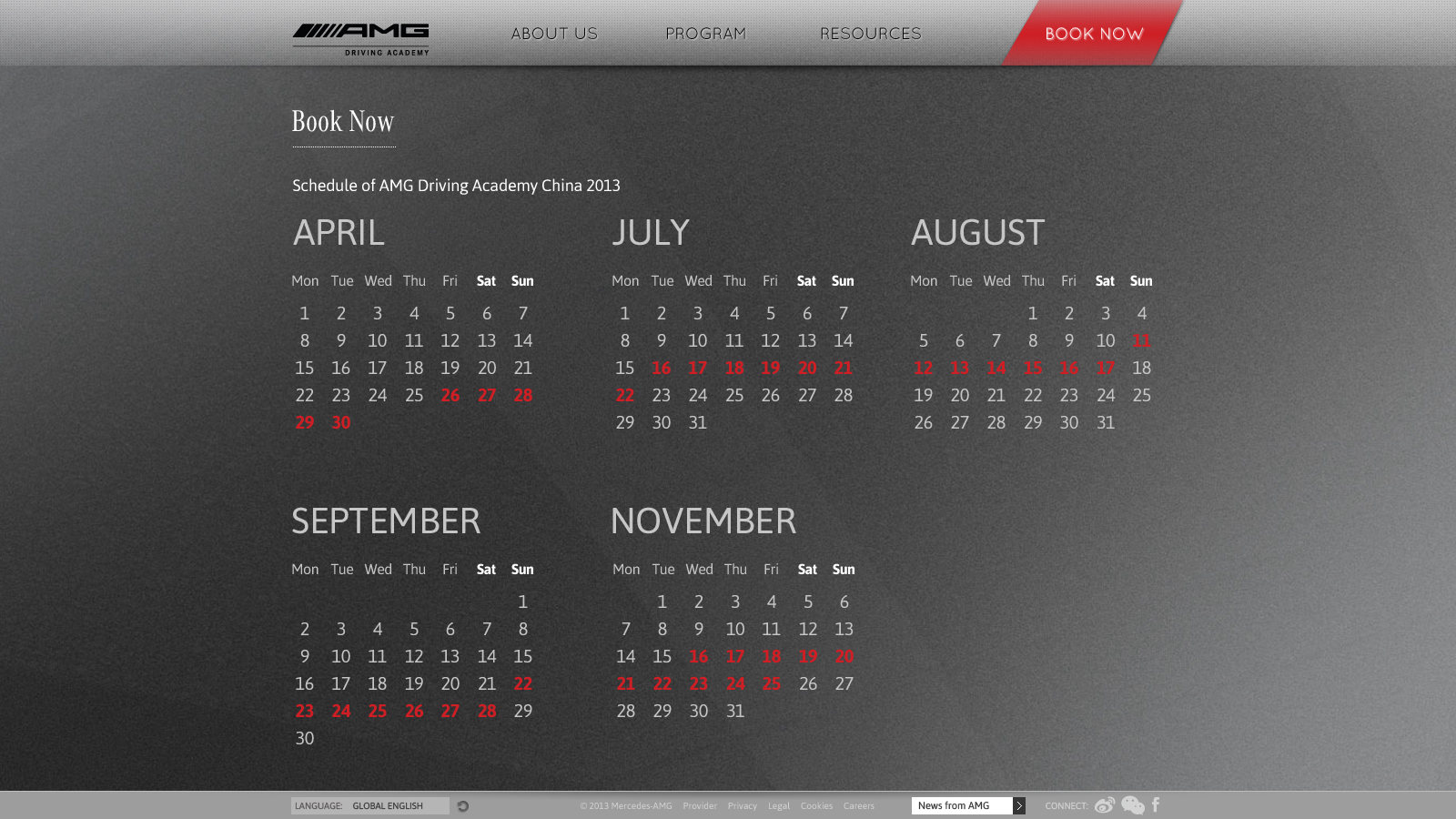The image size is (1456, 819).
Task: Select September 28 in red
Action: pyautogui.click(x=487, y=711)
